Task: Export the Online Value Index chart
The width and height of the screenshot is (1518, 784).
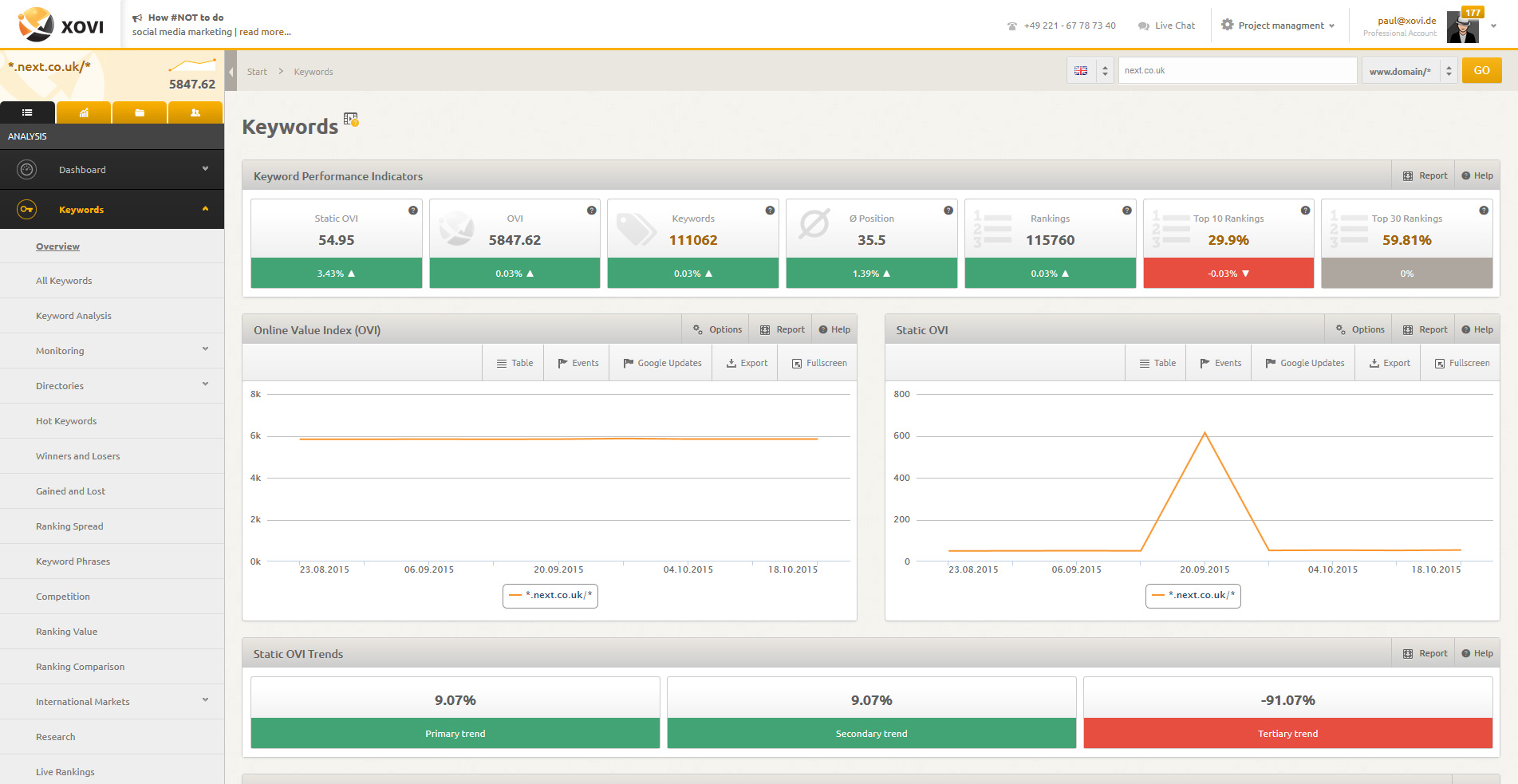Action: point(746,363)
